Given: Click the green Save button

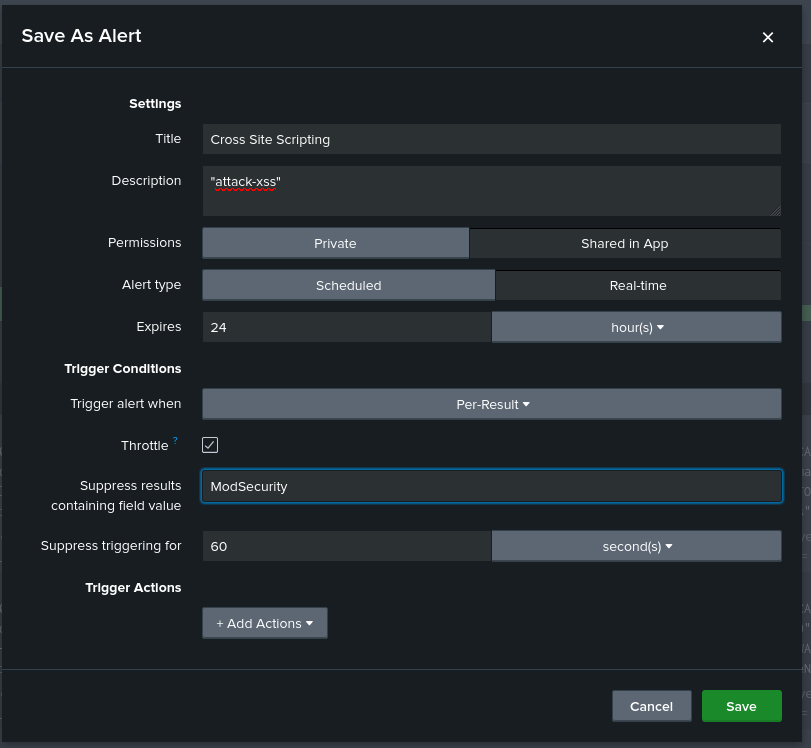Looking at the screenshot, I should pyautogui.click(x=741, y=706).
